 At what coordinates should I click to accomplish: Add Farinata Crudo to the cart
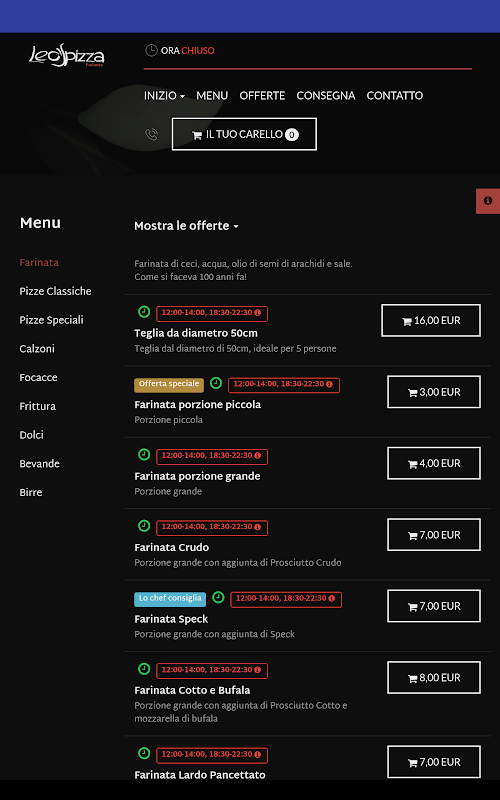434,535
